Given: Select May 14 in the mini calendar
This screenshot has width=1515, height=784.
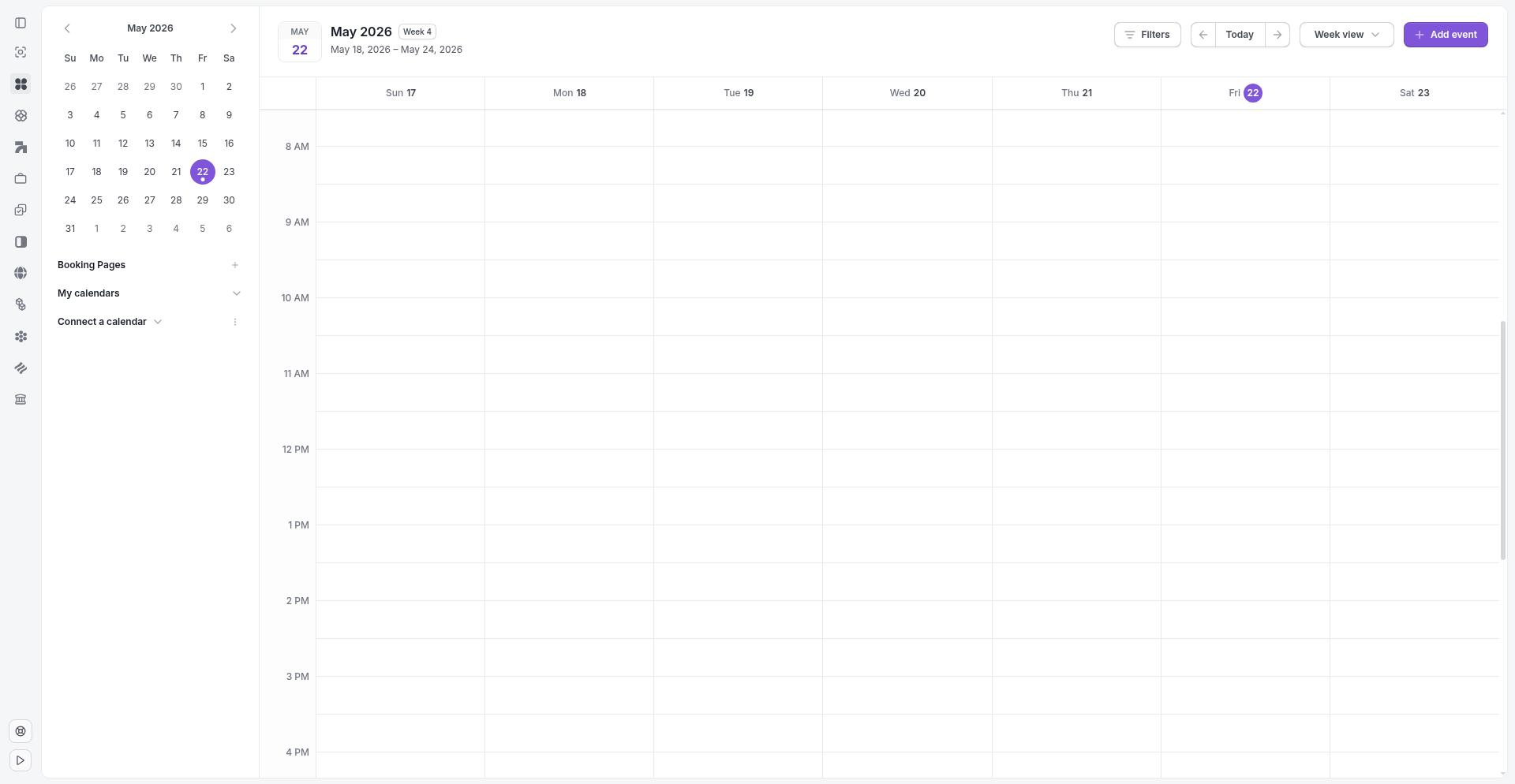Looking at the screenshot, I should click(176, 144).
